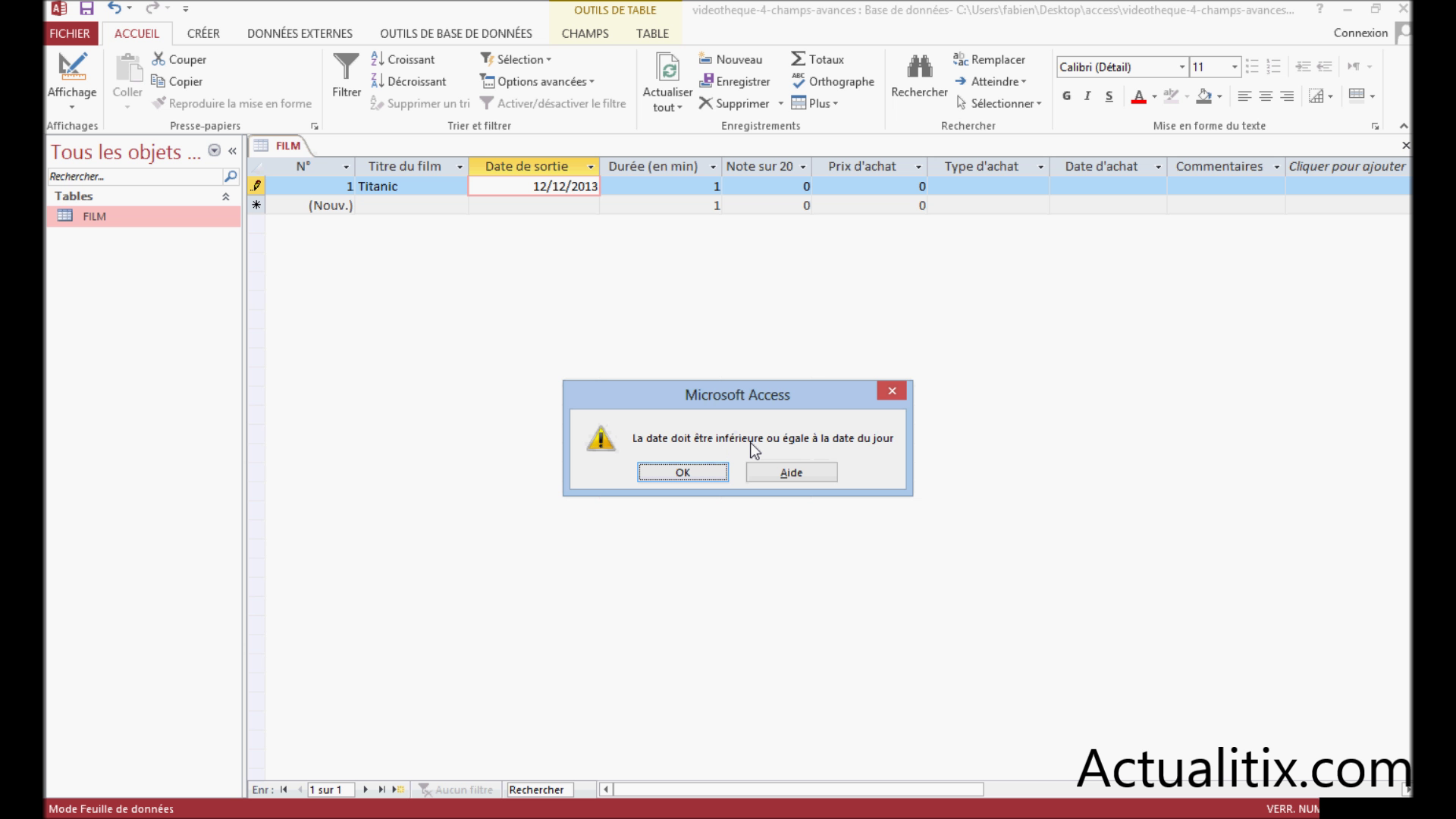Click Rechercher box in record navigator
This screenshot has width=1456, height=819.
click(540, 789)
